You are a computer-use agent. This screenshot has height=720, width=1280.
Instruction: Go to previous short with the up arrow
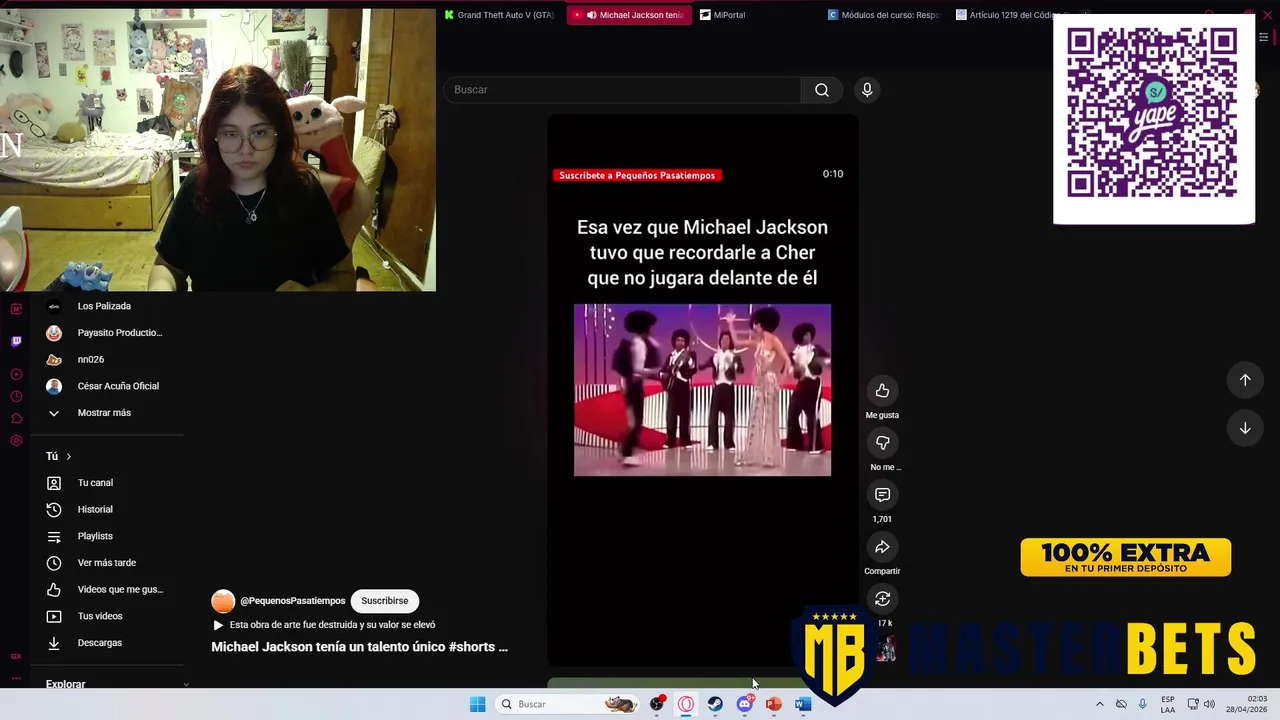point(1245,380)
